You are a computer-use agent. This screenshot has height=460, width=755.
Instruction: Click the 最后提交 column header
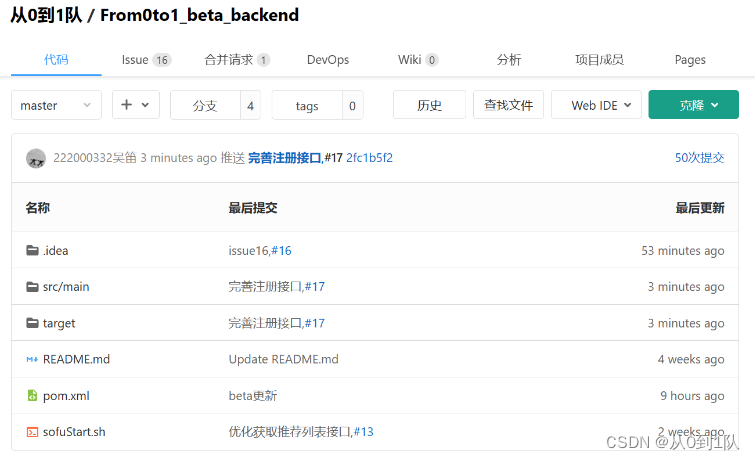[x=253, y=208]
